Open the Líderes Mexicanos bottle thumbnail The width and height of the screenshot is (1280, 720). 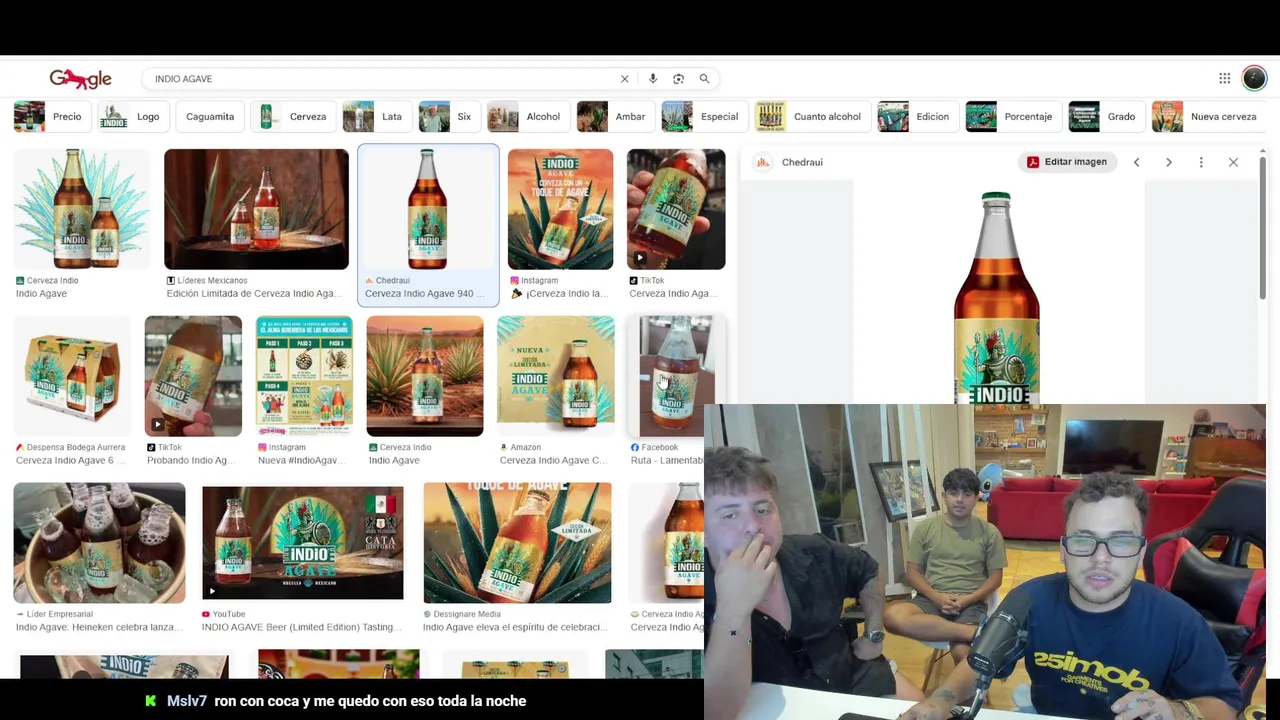pos(257,209)
